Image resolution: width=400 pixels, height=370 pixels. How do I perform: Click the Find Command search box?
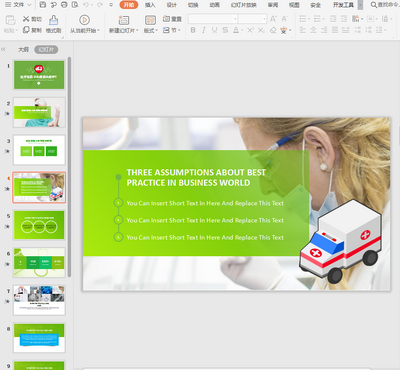coord(385,5)
